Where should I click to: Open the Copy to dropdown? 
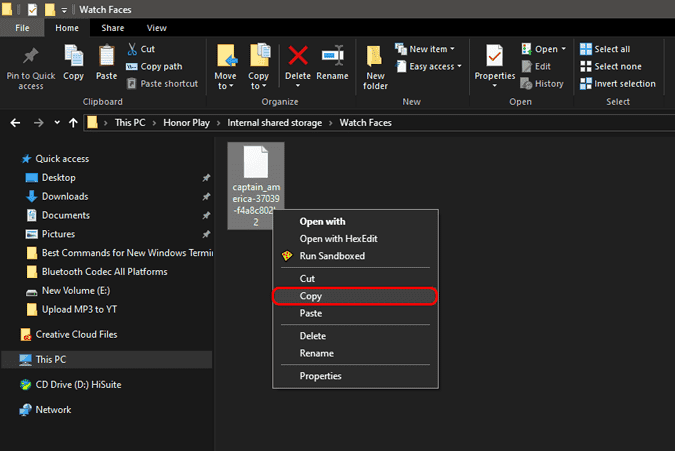259,64
